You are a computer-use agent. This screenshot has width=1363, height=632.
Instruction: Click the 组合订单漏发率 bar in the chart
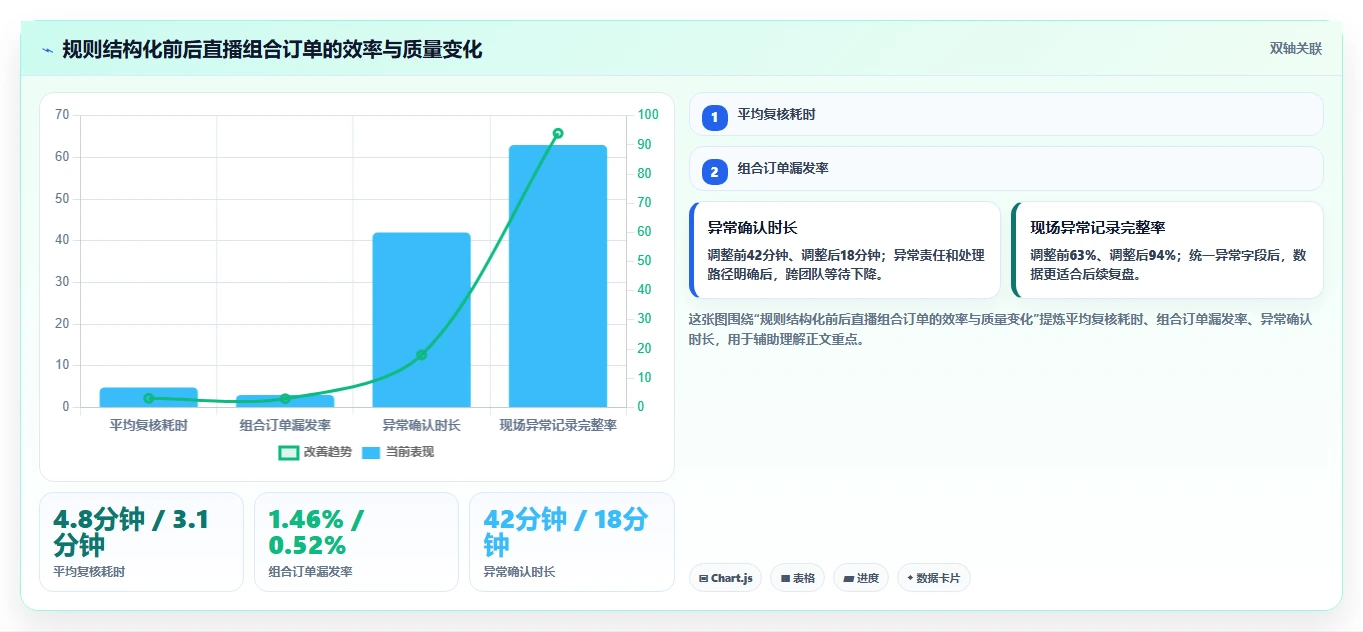pos(285,401)
